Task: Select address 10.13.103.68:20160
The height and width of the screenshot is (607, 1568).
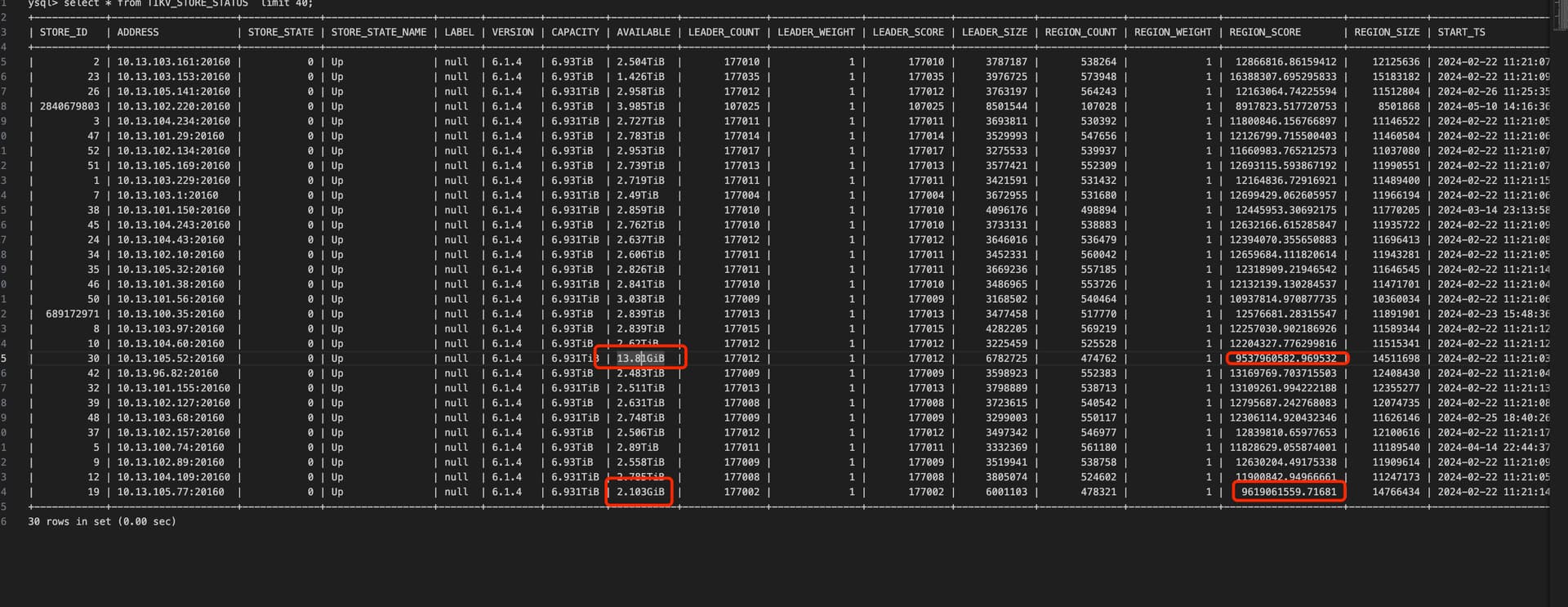Action: [171, 417]
